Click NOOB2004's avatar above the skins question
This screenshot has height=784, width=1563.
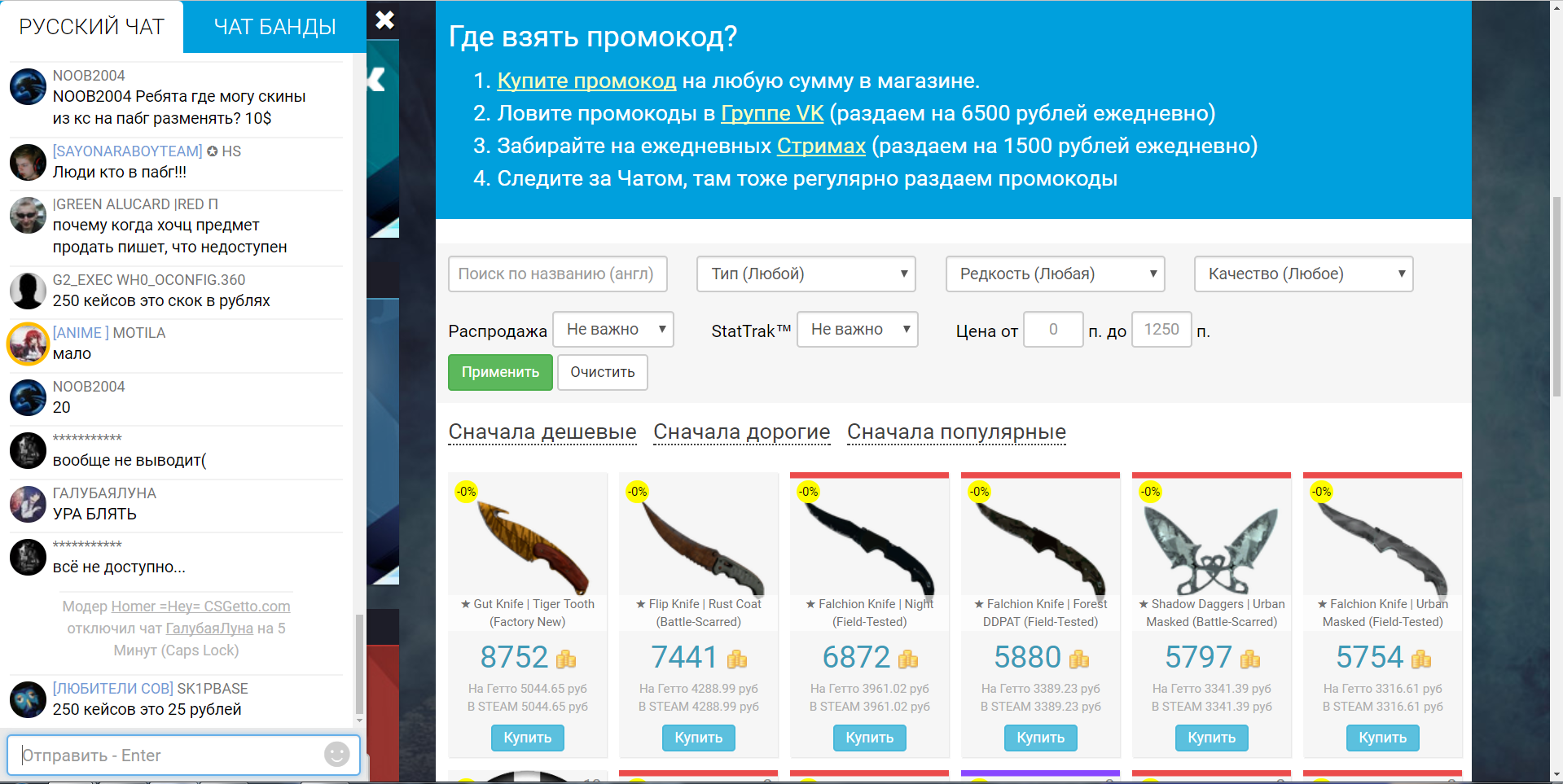coord(28,86)
